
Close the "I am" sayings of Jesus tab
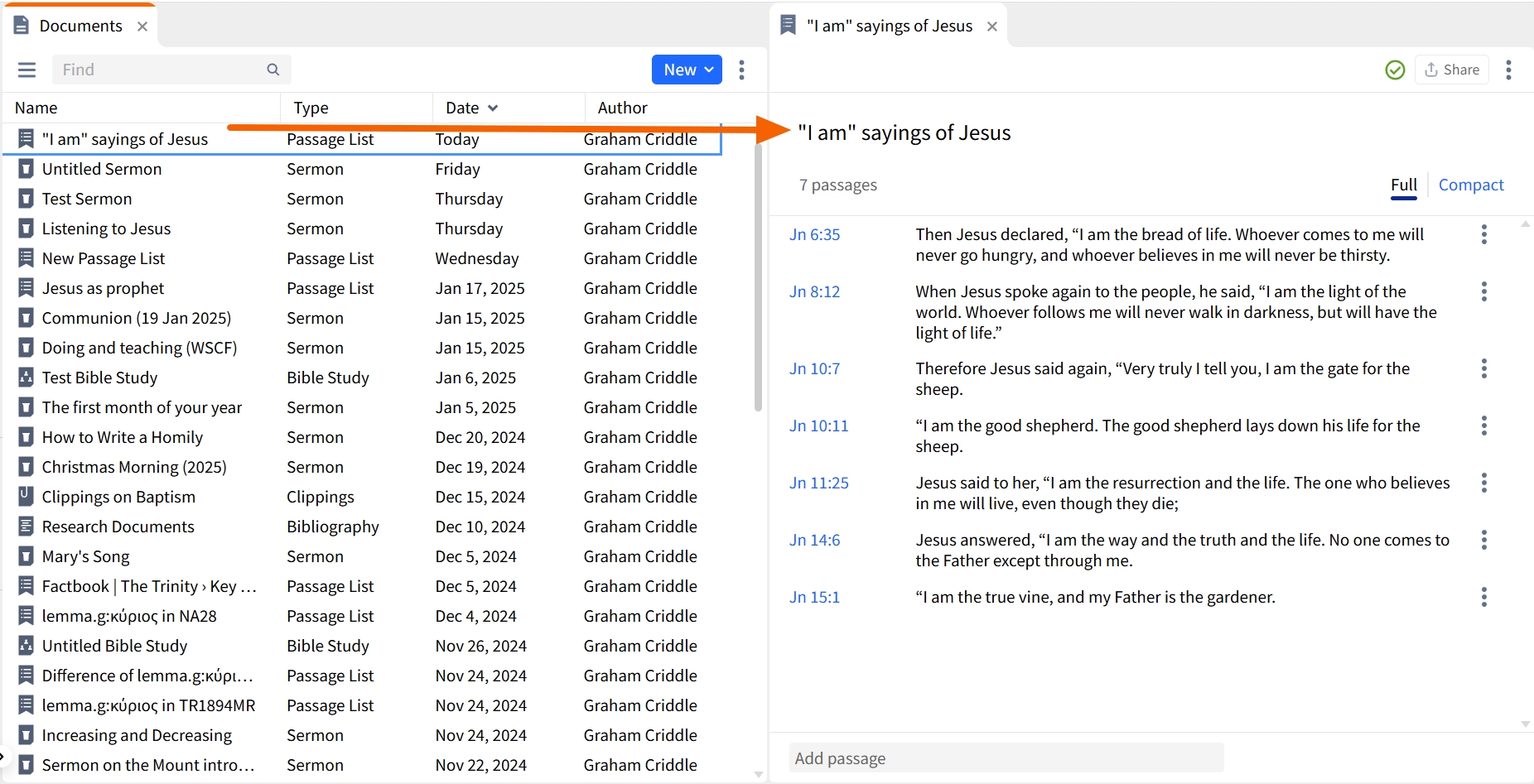(992, 26)
